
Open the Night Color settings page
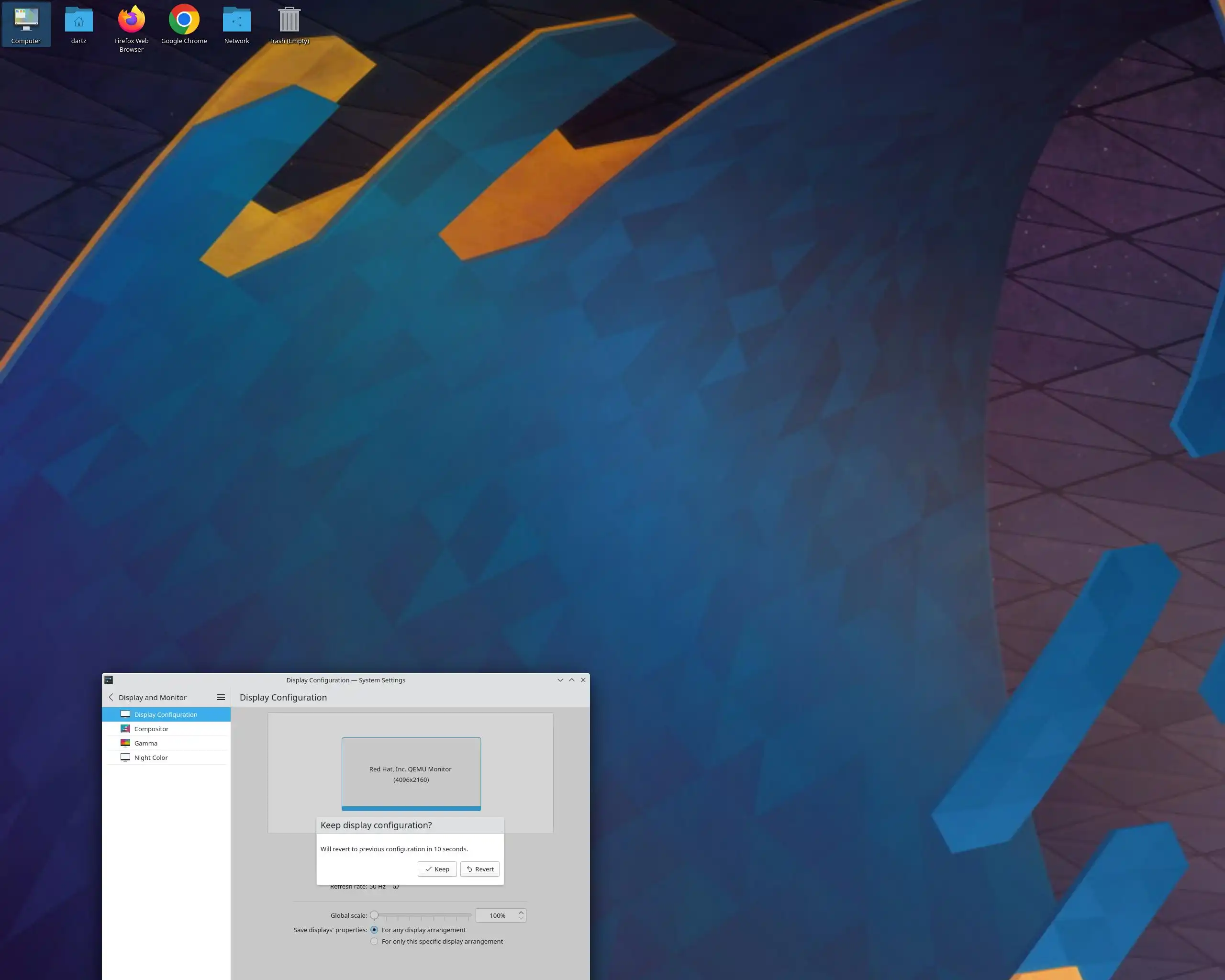click(x=151, y=757)
